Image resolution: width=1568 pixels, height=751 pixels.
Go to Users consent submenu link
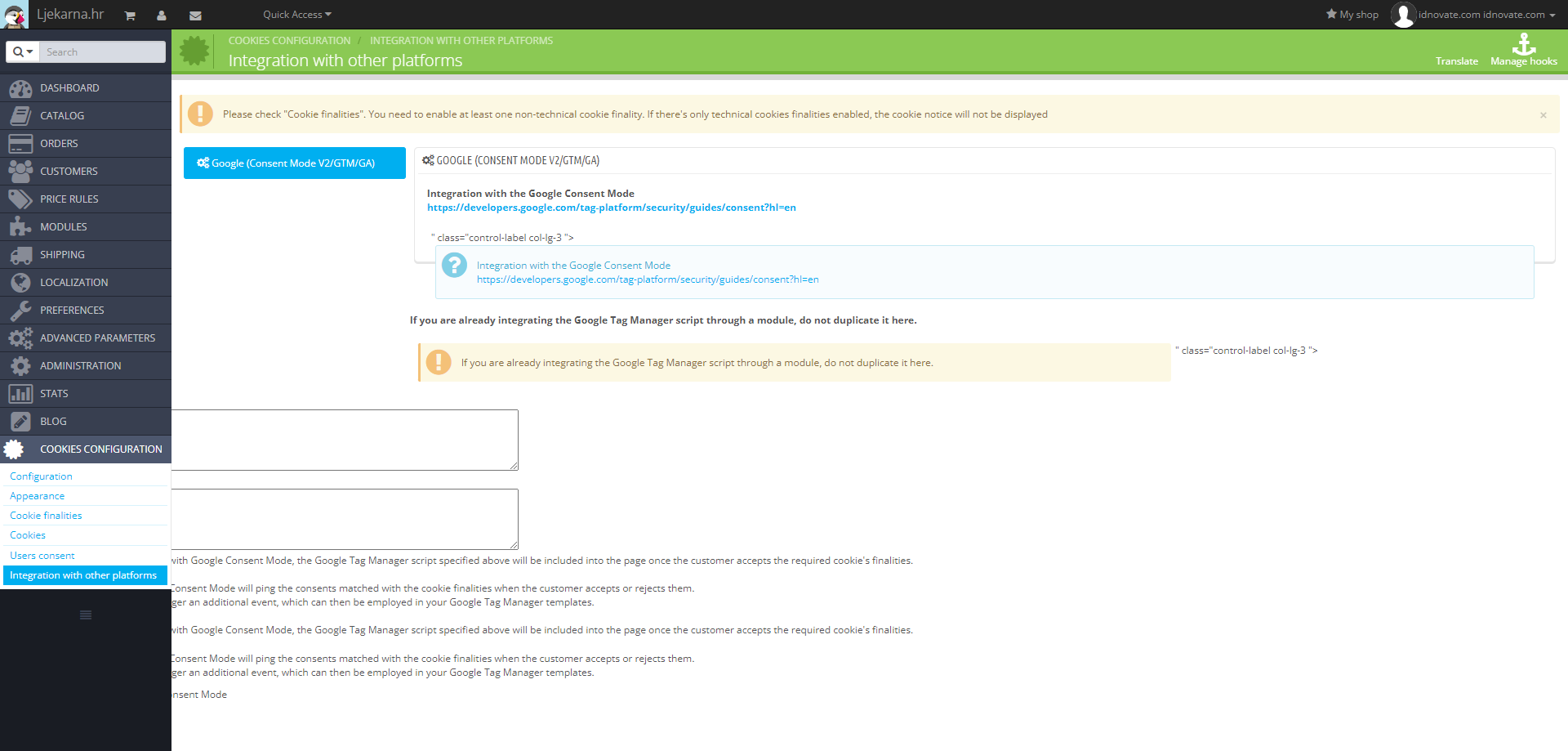pos(42,556)
